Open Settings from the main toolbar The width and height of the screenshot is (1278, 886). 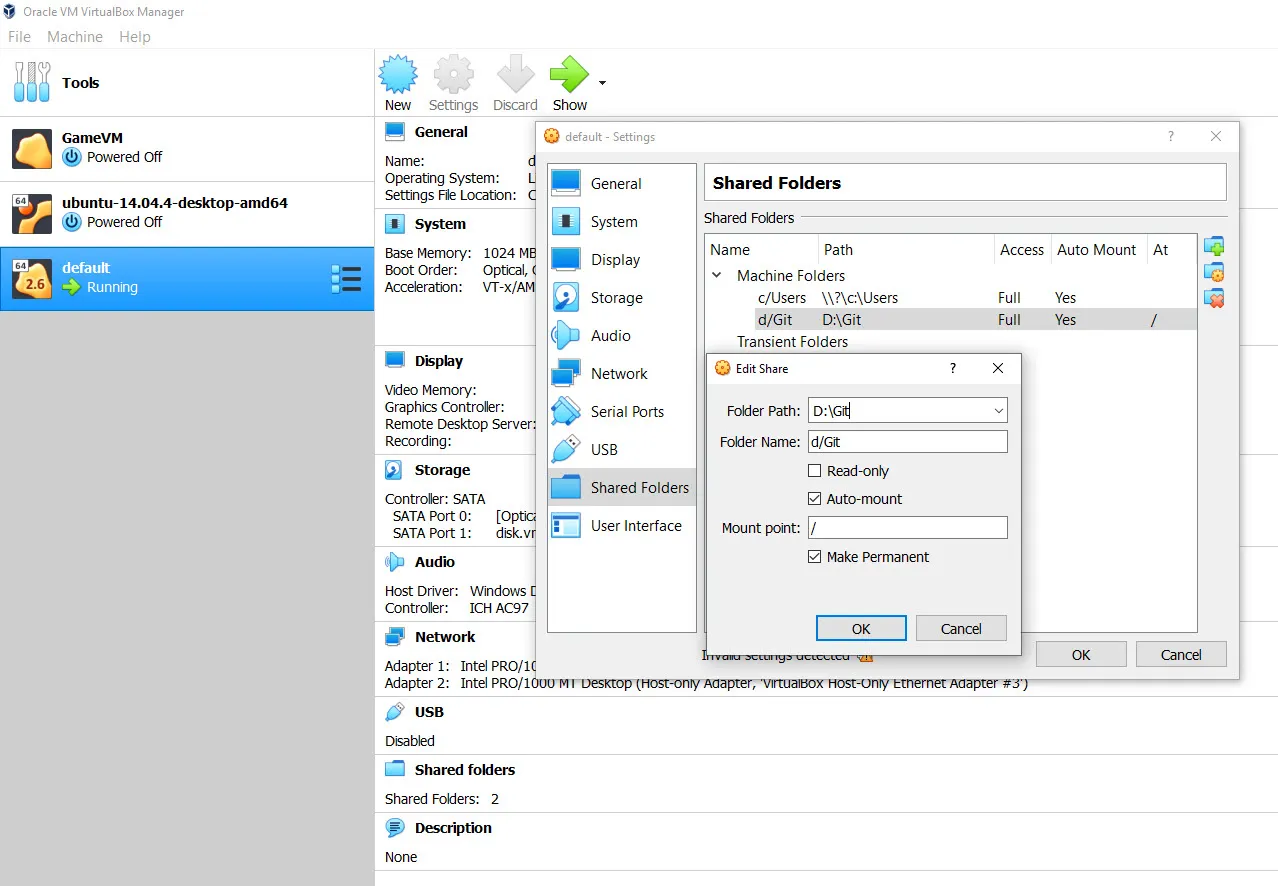tap(453, 83)
